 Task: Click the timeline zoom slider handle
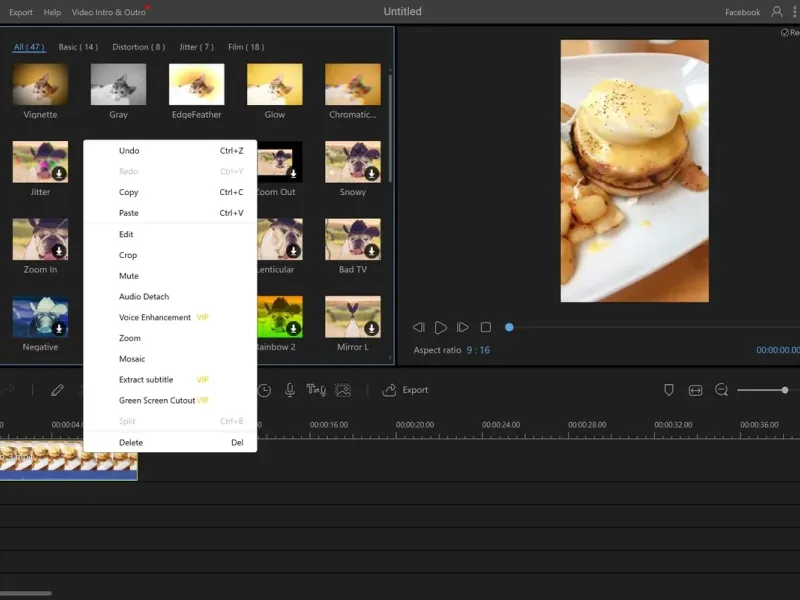785,390
